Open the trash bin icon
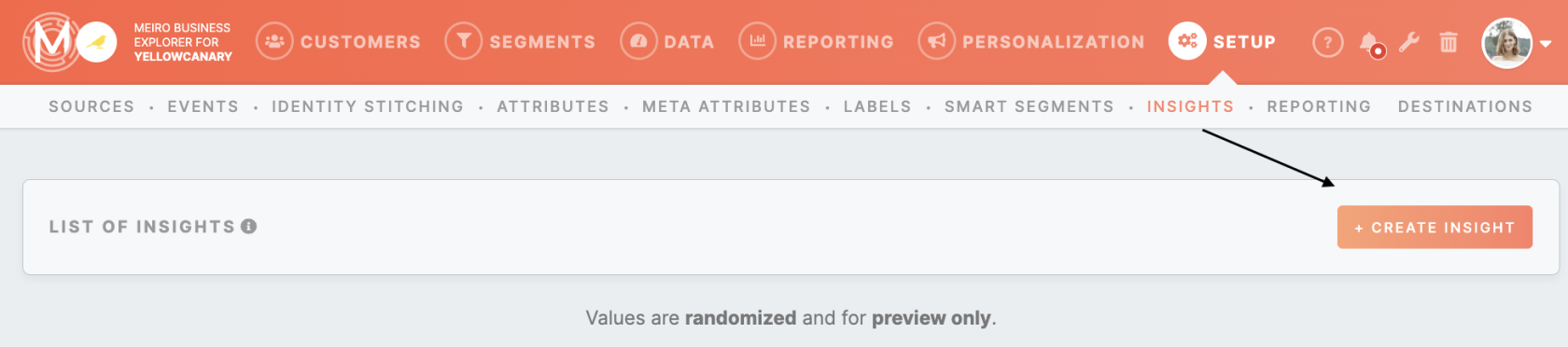1568x347 pixels. tap(1449, 42)
